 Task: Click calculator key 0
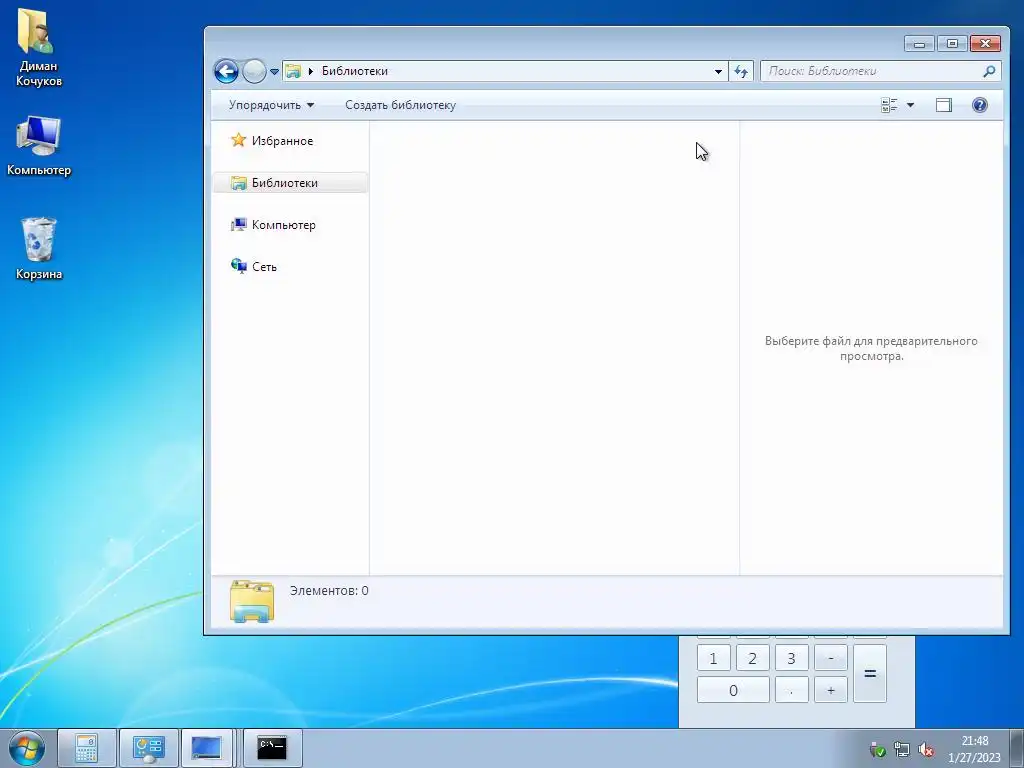tap(733, 690)
